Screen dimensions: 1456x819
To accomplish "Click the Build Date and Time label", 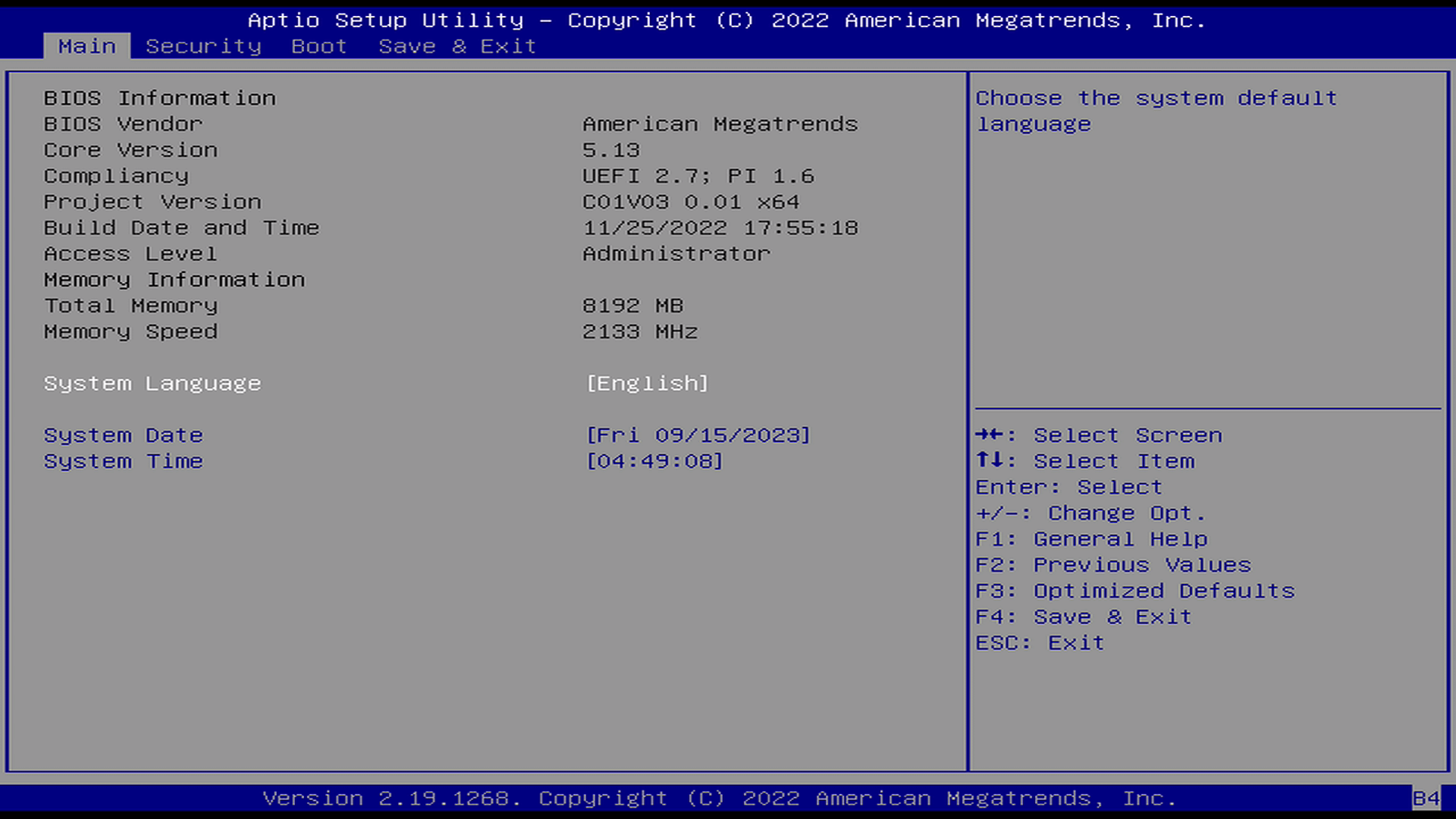I will click(182, 227).
